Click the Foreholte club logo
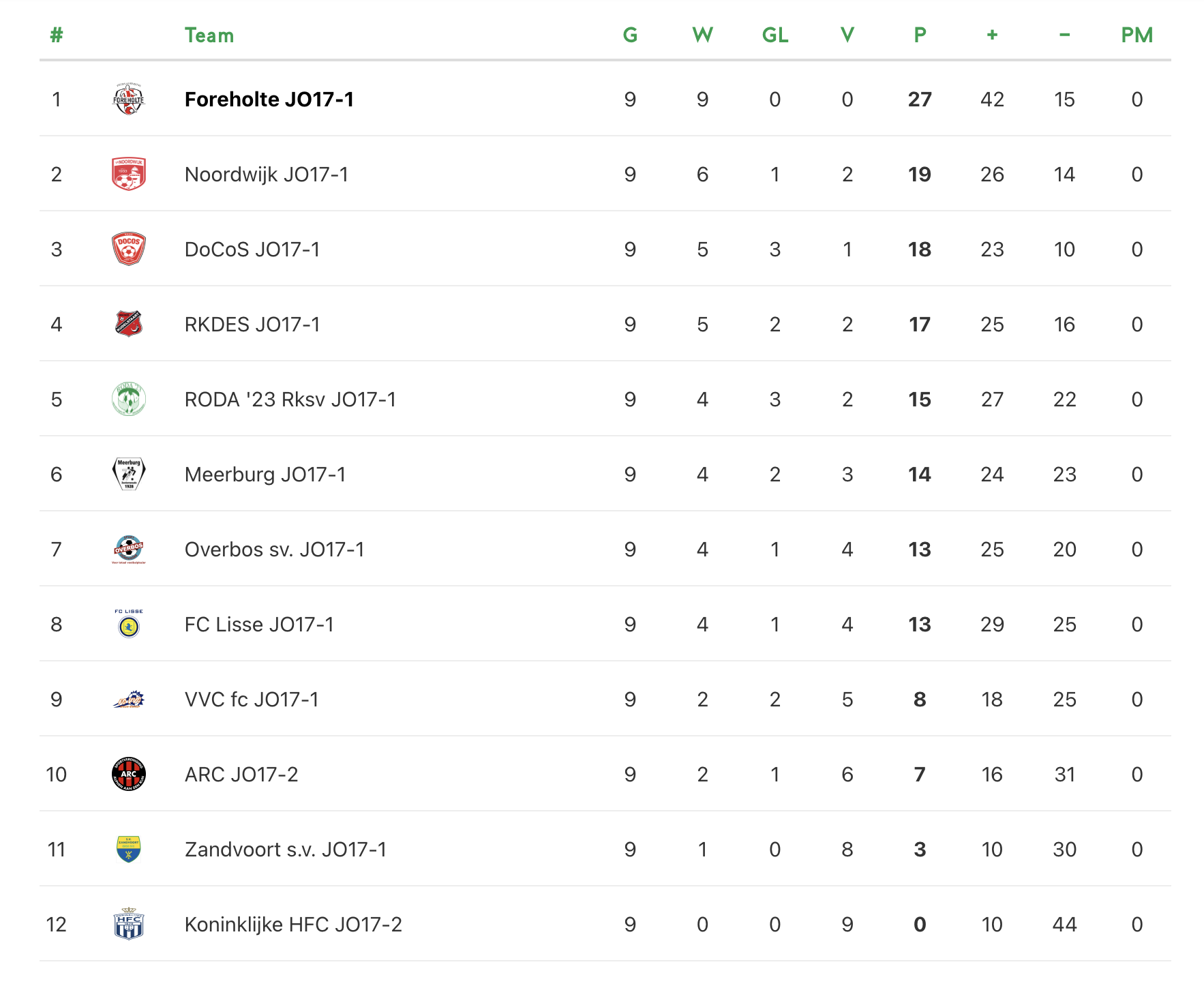Screen dimensions: 1204x986 [128, 99]
